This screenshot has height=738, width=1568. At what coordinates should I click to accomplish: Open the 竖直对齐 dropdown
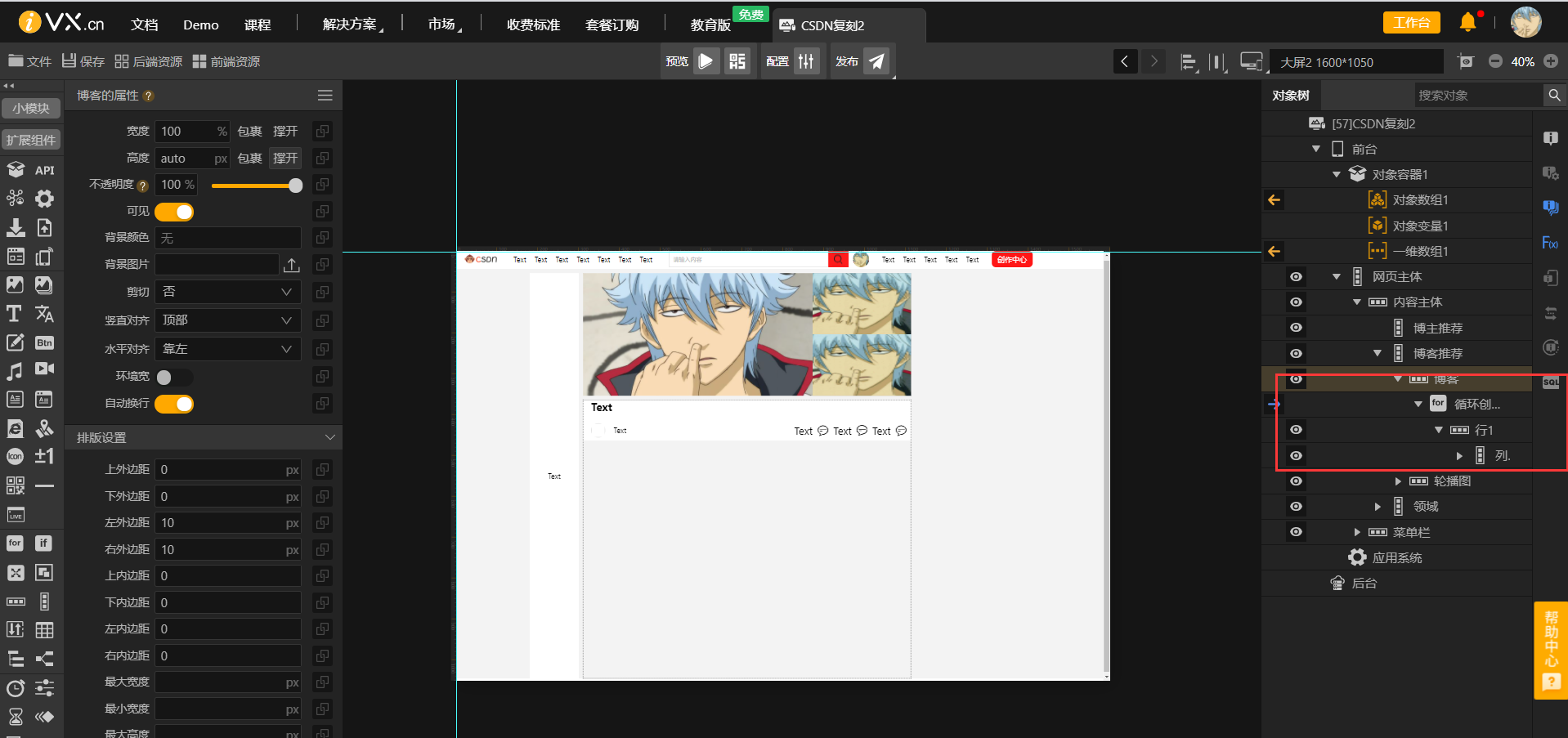pos(228,320)
